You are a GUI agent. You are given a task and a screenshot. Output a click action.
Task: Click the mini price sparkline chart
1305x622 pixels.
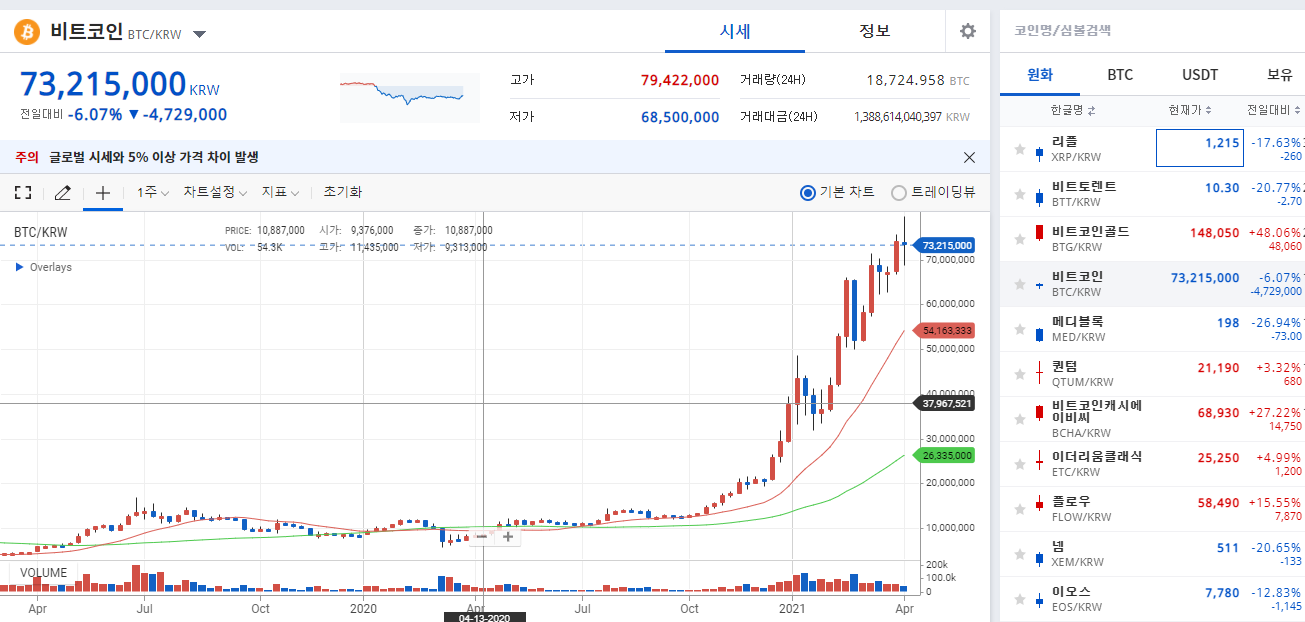point(408,99)
